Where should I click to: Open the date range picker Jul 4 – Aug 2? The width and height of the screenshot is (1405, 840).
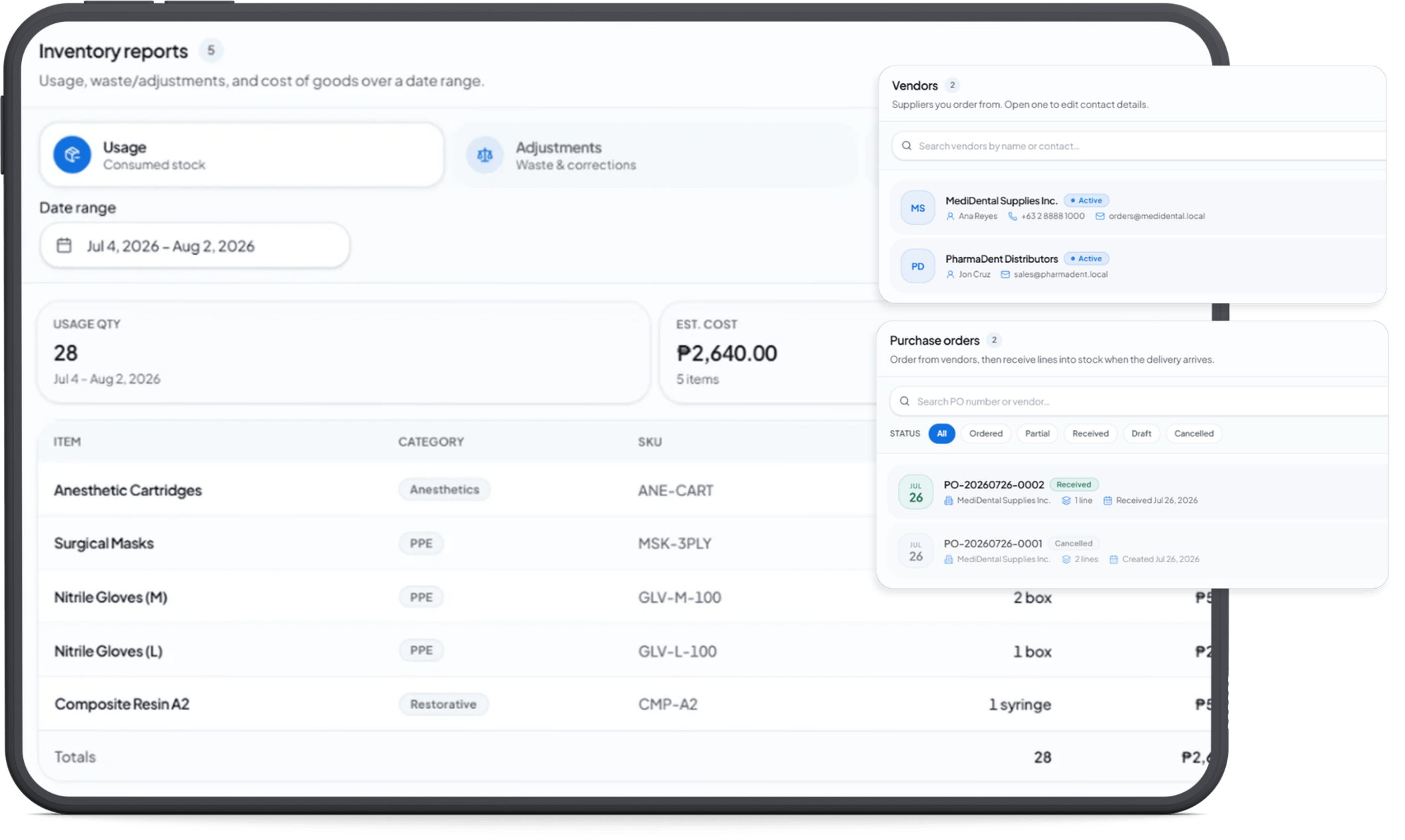(194, 245)
